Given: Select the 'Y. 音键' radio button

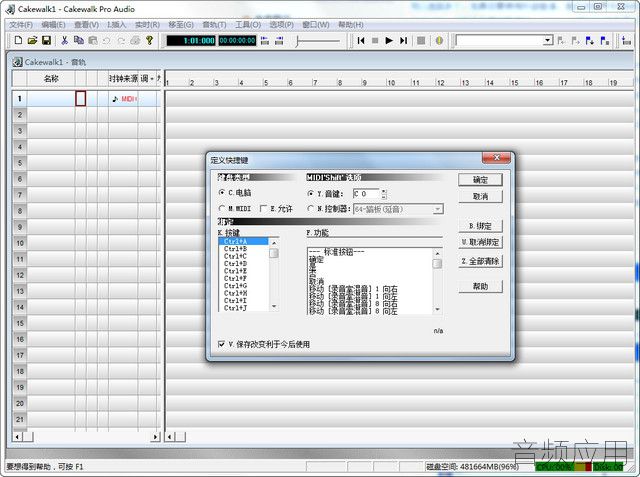Looking at the screenshot, I should coord(311,193).
